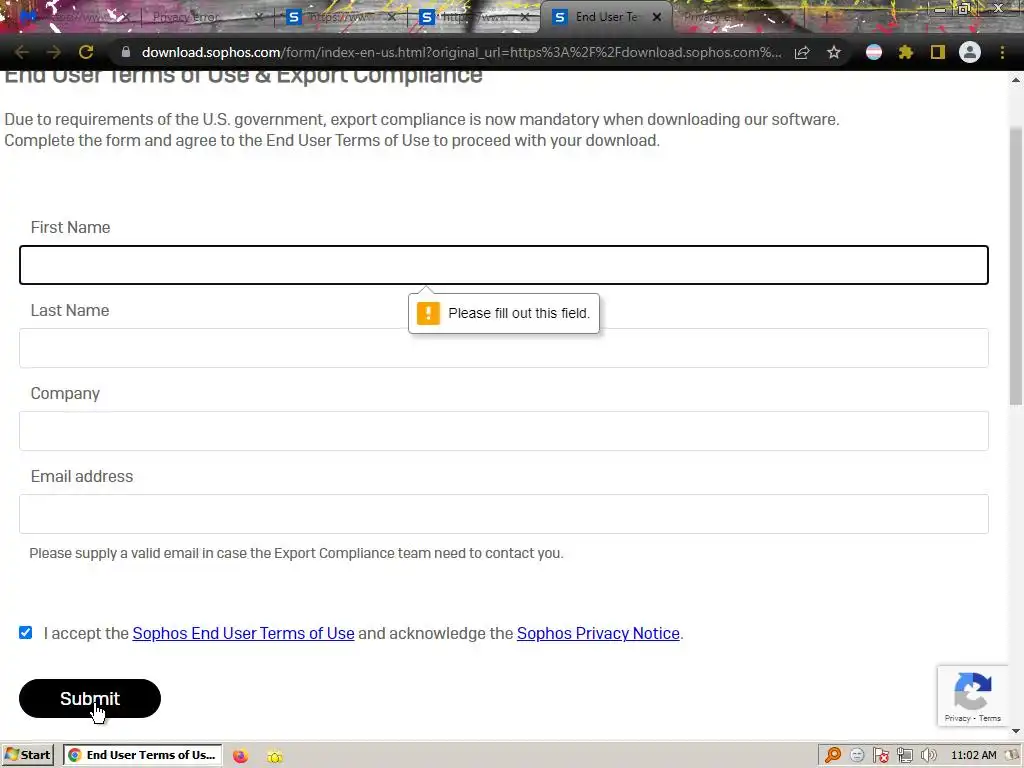Viewport: 1024px width, 768px height.
Task: Open the striped circle extension icon
Action: pos(874,52)
